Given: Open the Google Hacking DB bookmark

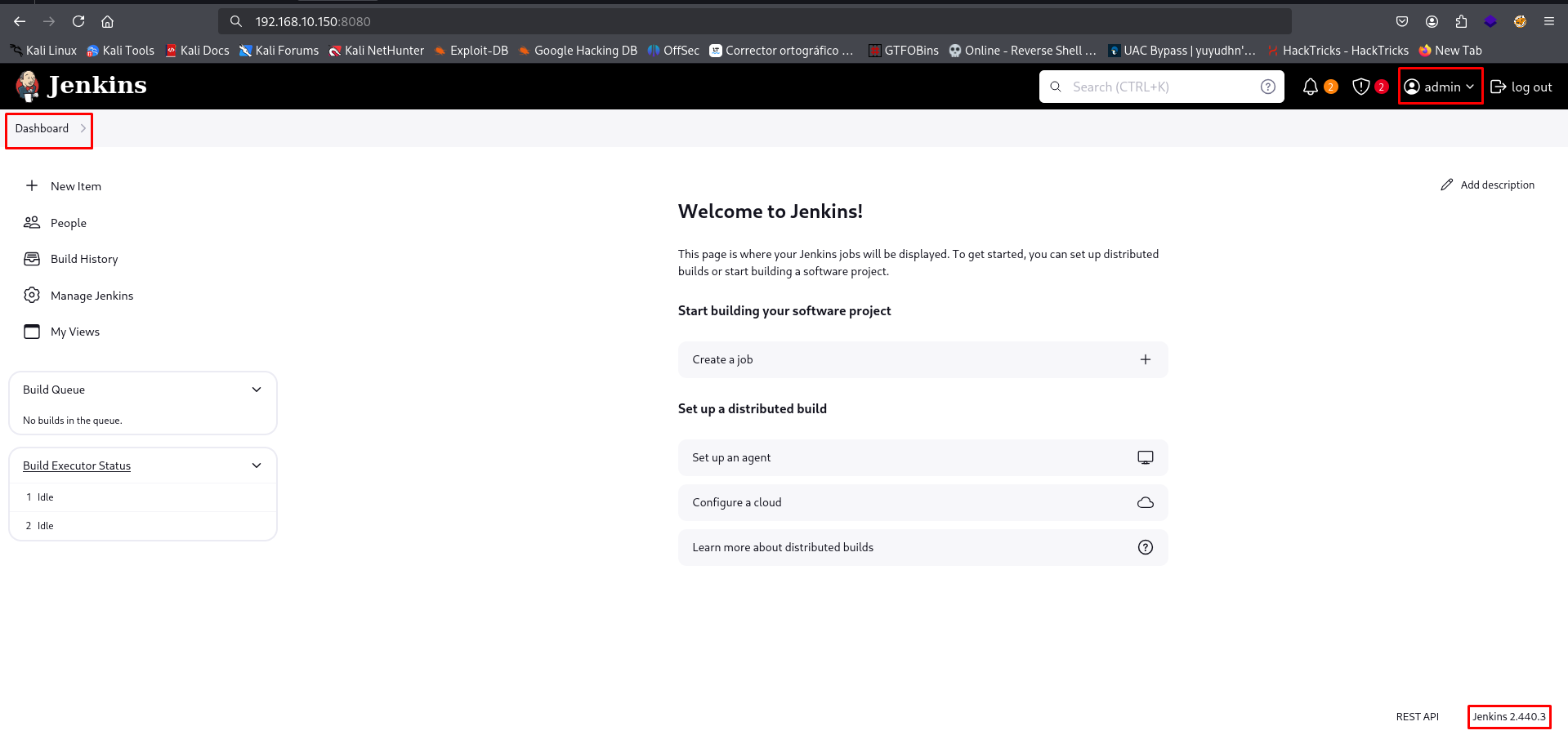Looking at the screenshot, I should (x=577, y=51).
